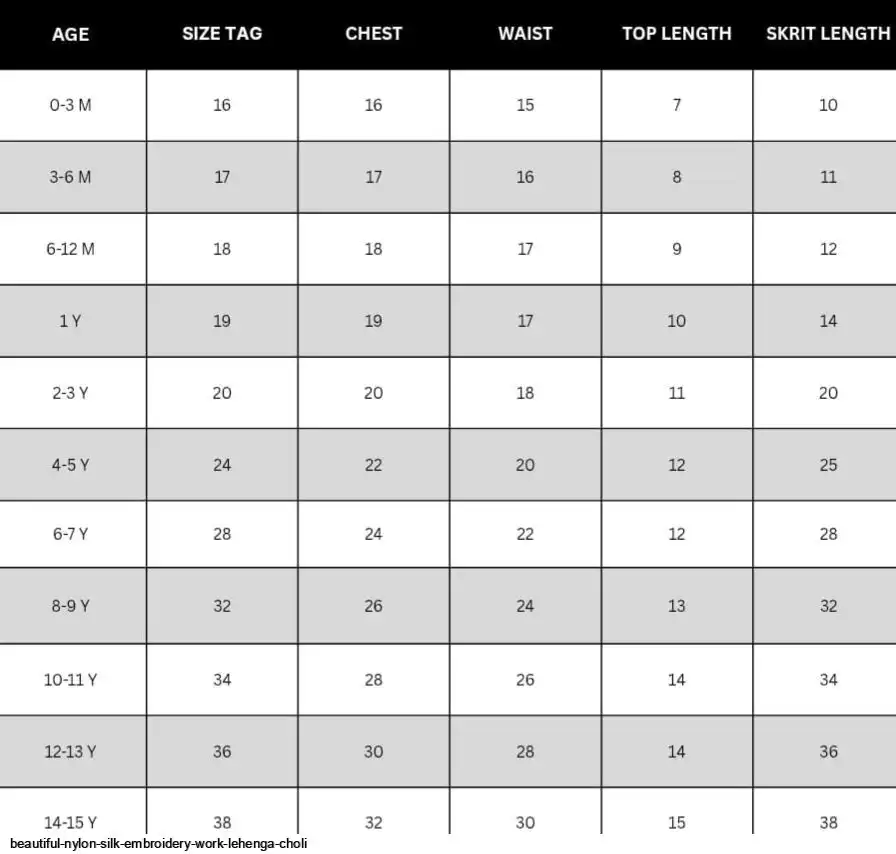The image size is (896, 854).
Task: Click the beautiful-nylon-silk-embroidery-work-lehenga-choli caption
Action: coord(158,844)
